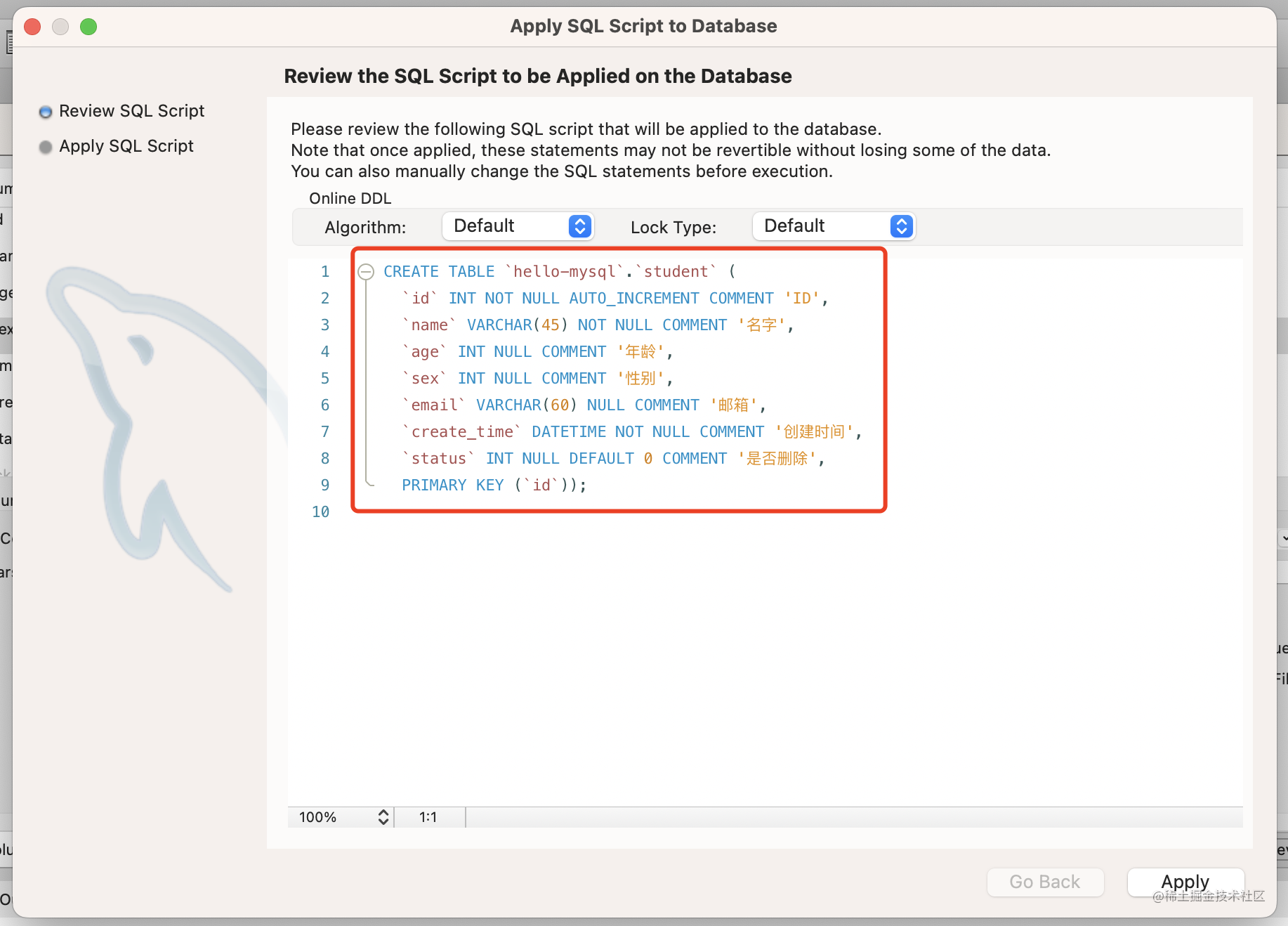This screenshot has width=1288, height=926.
Task: Collapse the CREATE TABLE code fold marker
Action: point(366,272)
